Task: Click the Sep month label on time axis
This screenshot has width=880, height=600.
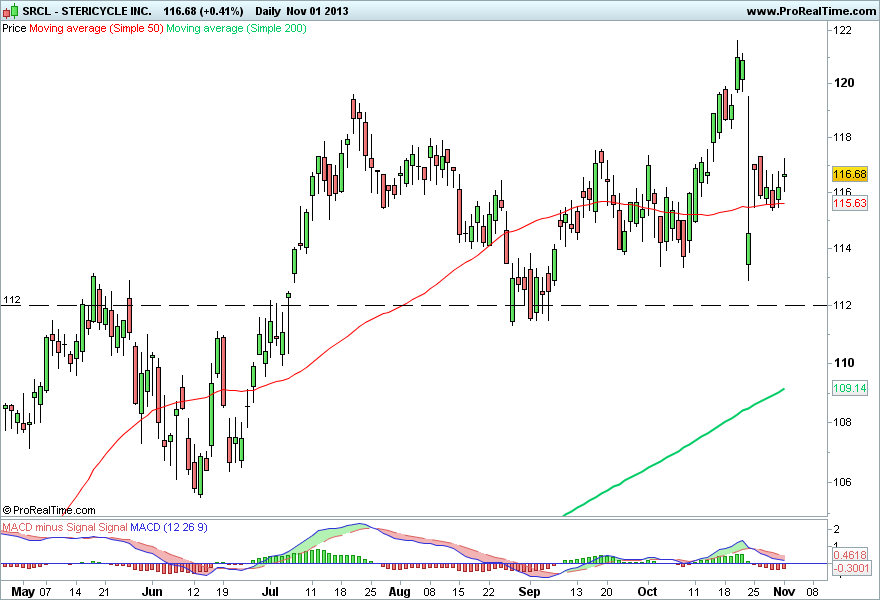Action: (529, 592)
